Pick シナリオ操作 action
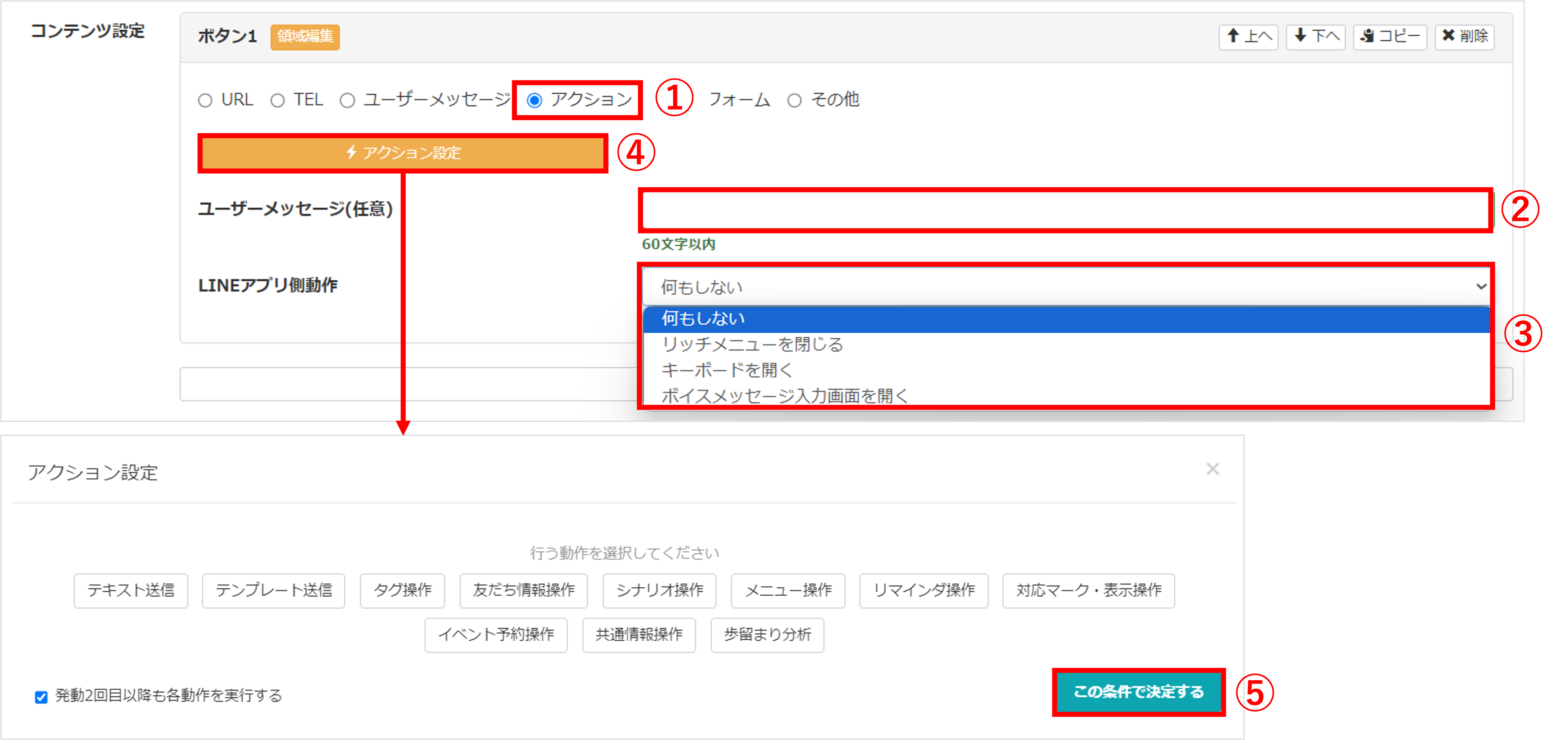1568x743 pixels. (x=659, y=590)
